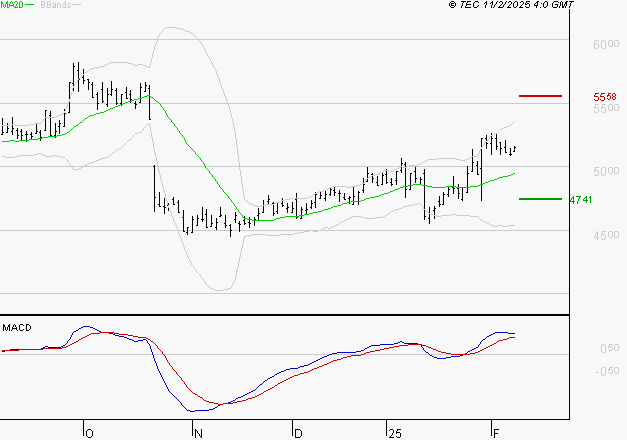Screen dimensions: 627x440
Task: Click the red resistance level line
Action: click(540, 96)
